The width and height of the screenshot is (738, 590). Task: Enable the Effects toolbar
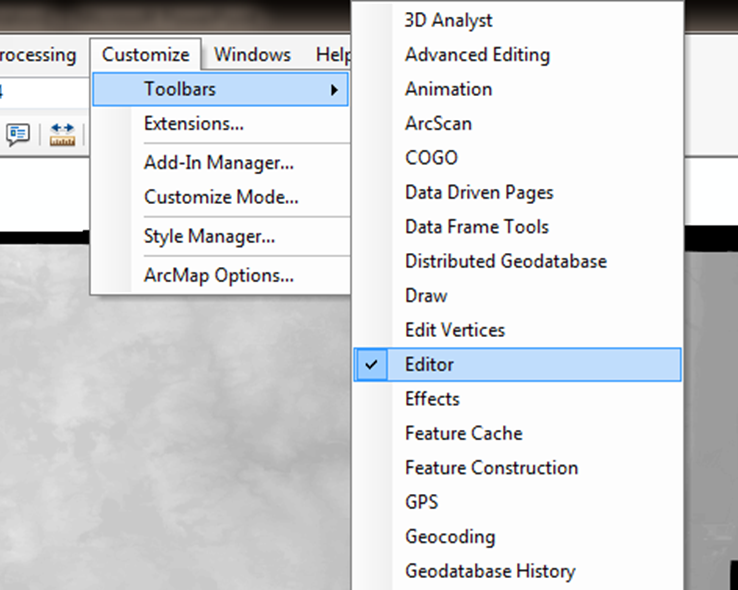517,399
